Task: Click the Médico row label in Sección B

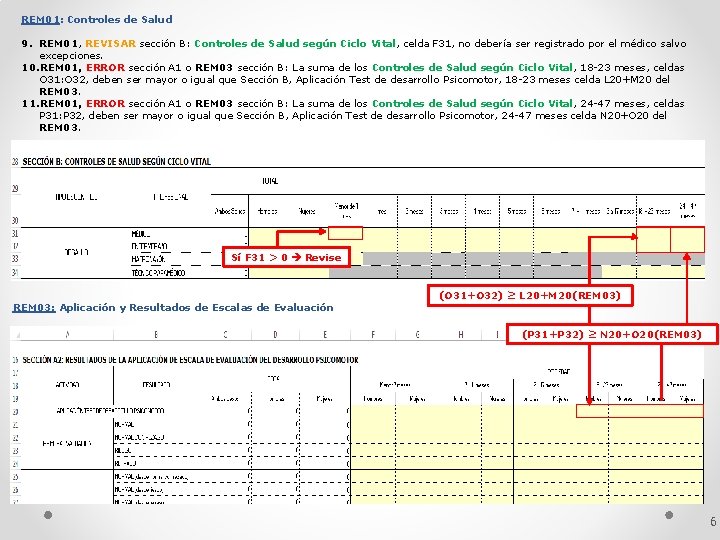Action: point(141,234)
